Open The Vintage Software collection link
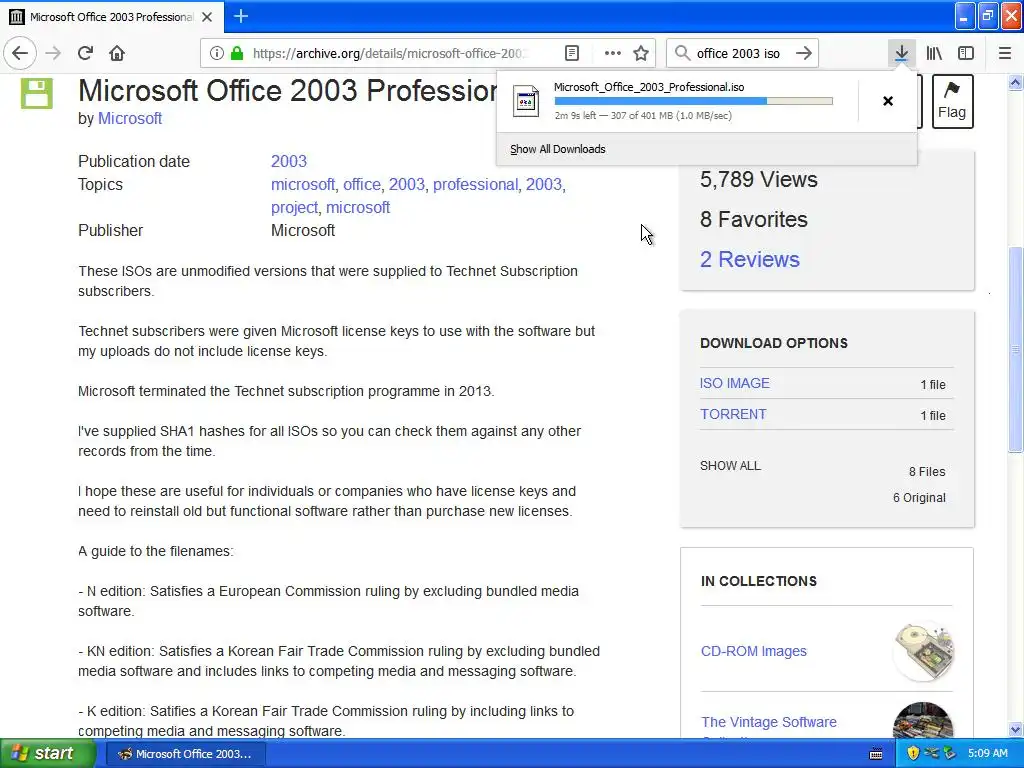The image size is (1024, 768). 769,722
